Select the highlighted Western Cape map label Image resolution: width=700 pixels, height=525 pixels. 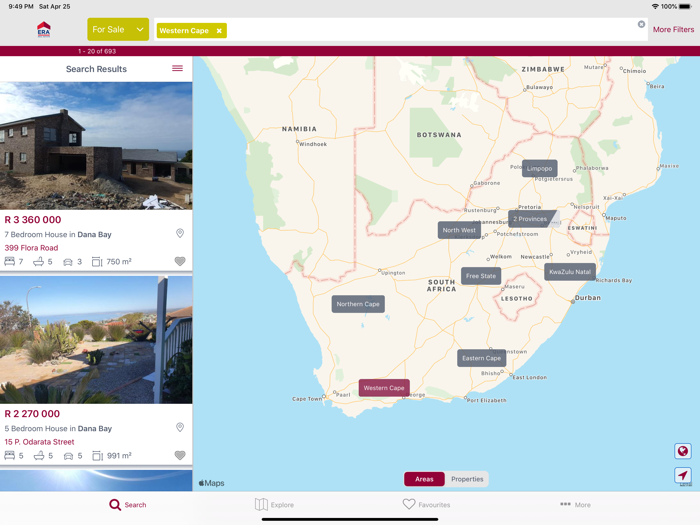pos(384,388)
